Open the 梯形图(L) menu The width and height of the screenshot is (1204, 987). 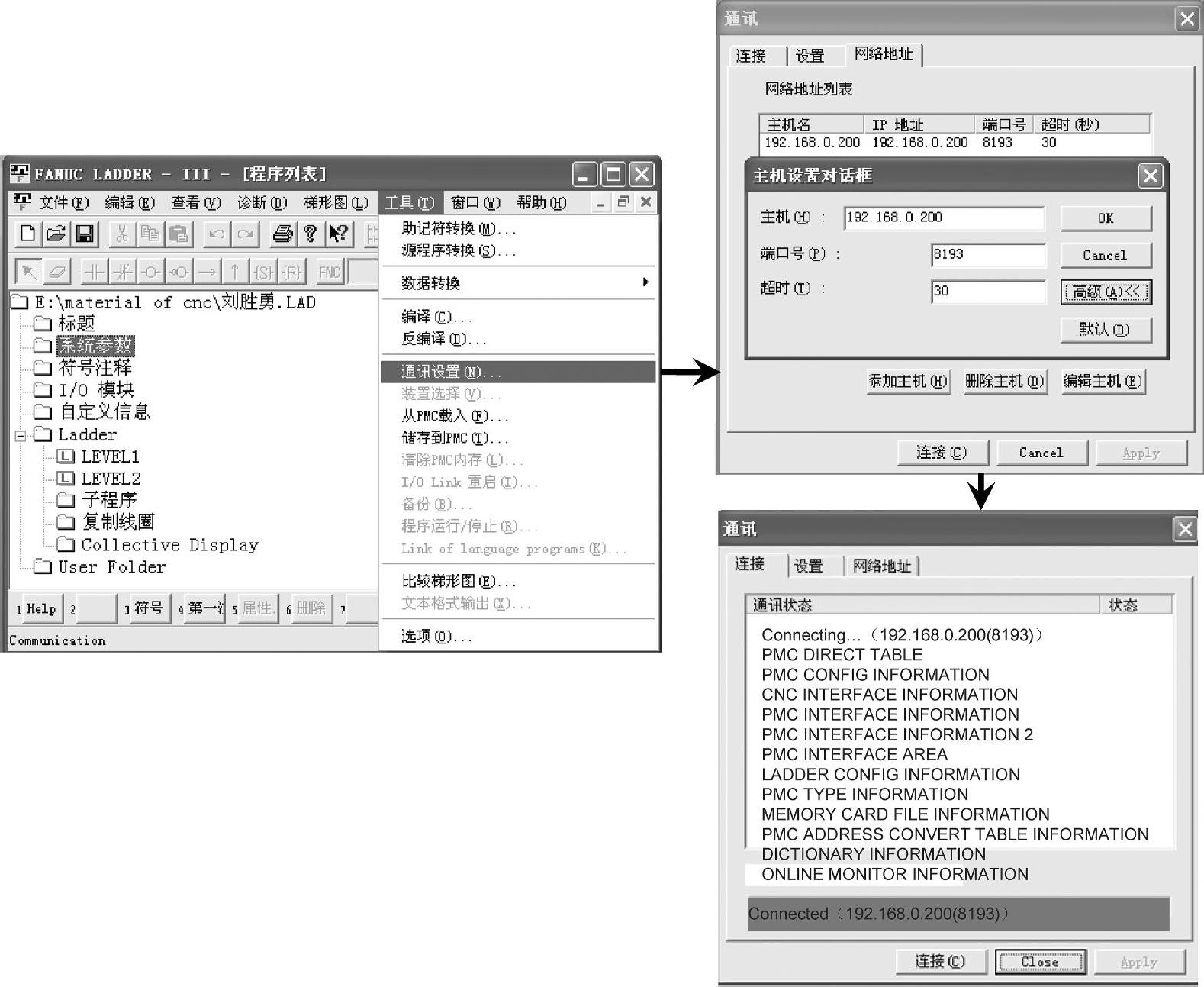coord(335,202)
